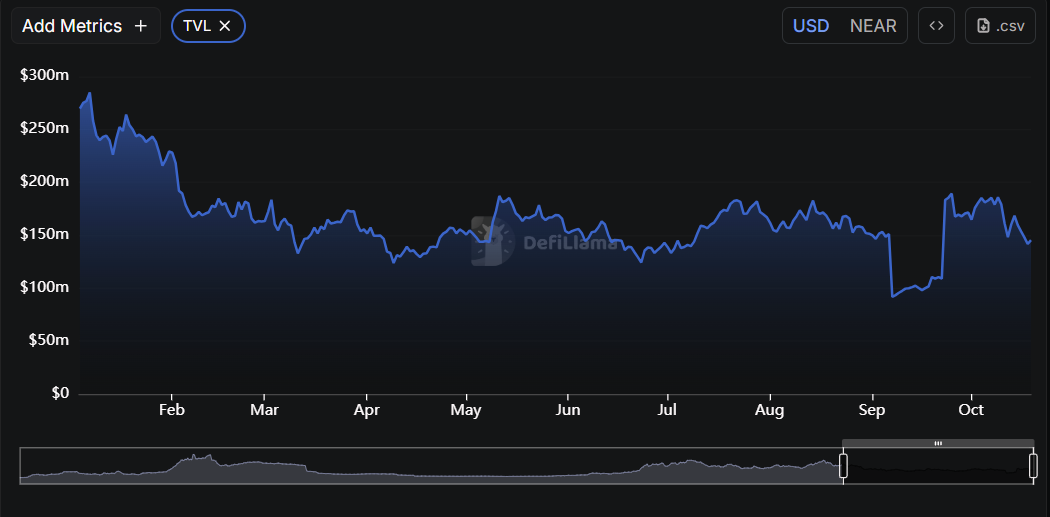Click the $300m label on the y-axis
The image size is (1050, 517).
tap(44, 75)
